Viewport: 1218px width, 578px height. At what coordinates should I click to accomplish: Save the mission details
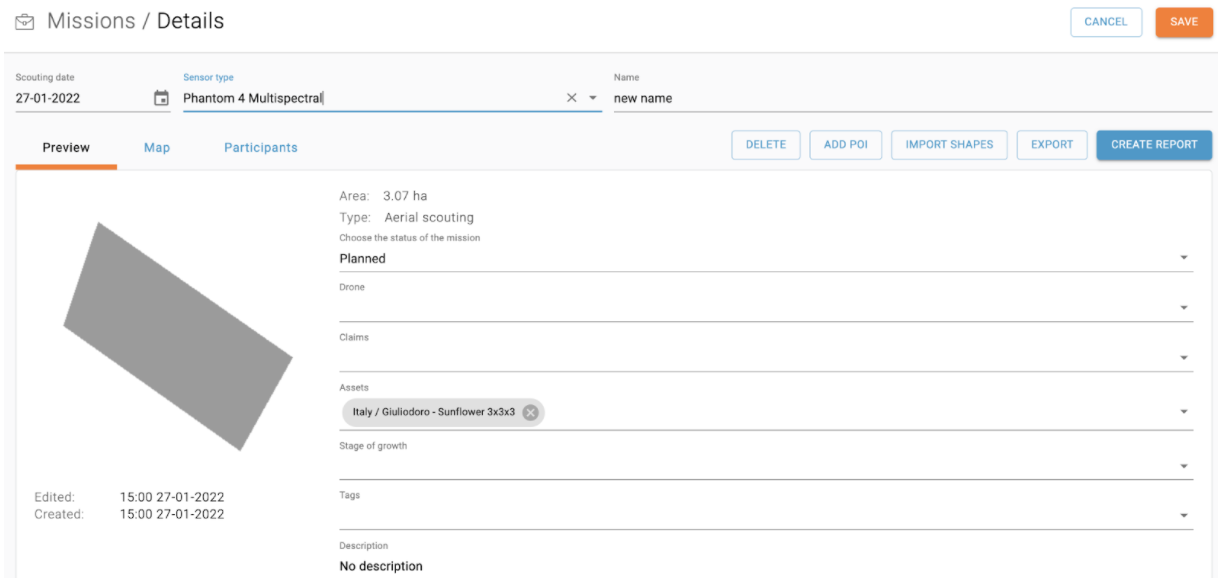1184,22
